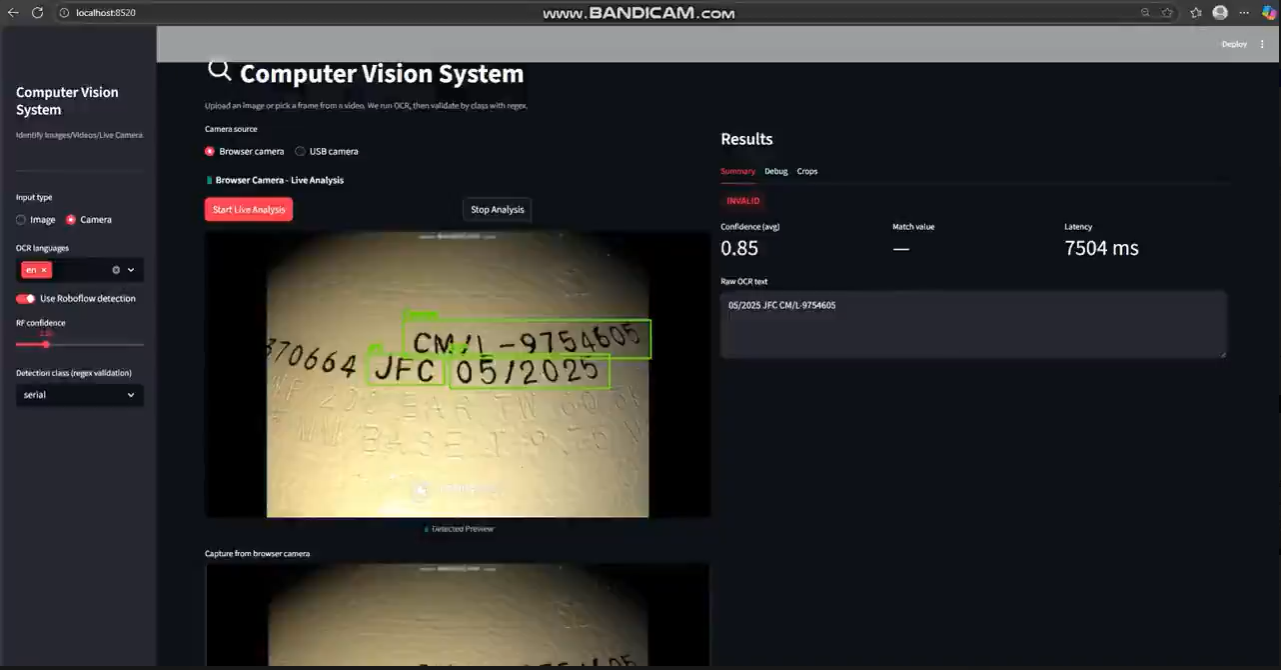This screenshot has width=1281, height=670.
Task: Adjust the RF confidence slider handle
Action: tap(46, 344)
